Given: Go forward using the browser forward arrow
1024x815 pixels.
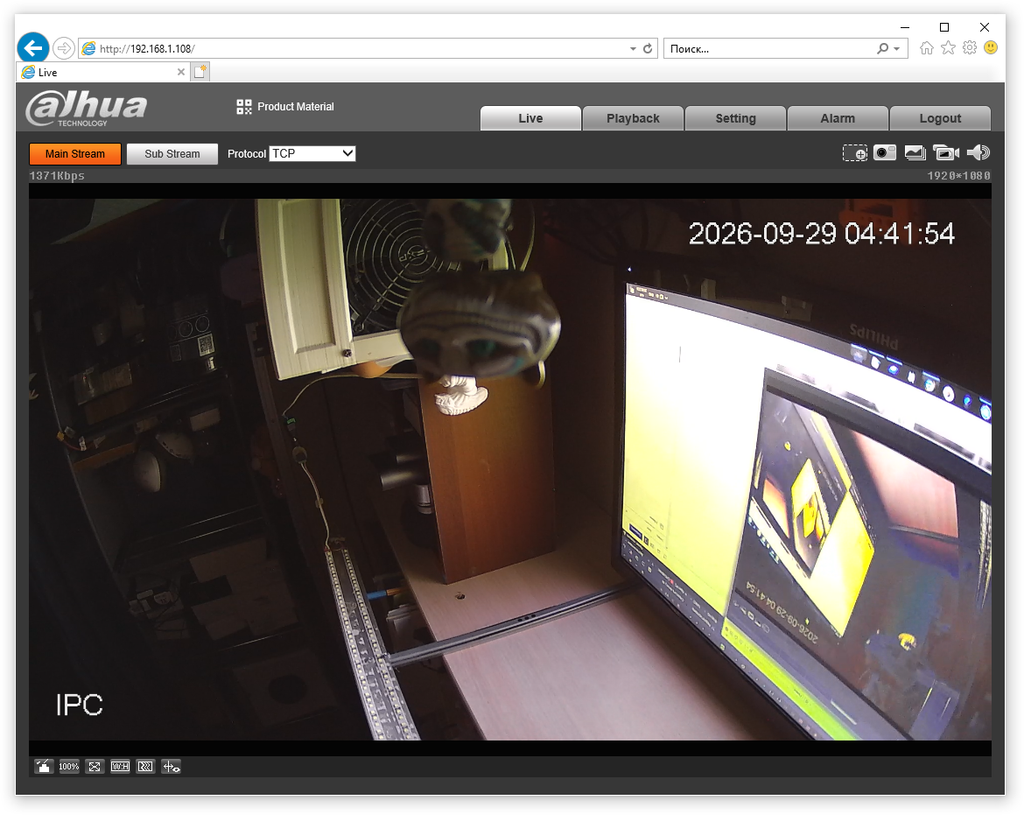Looking at the screenshot, I should point(63,48).
